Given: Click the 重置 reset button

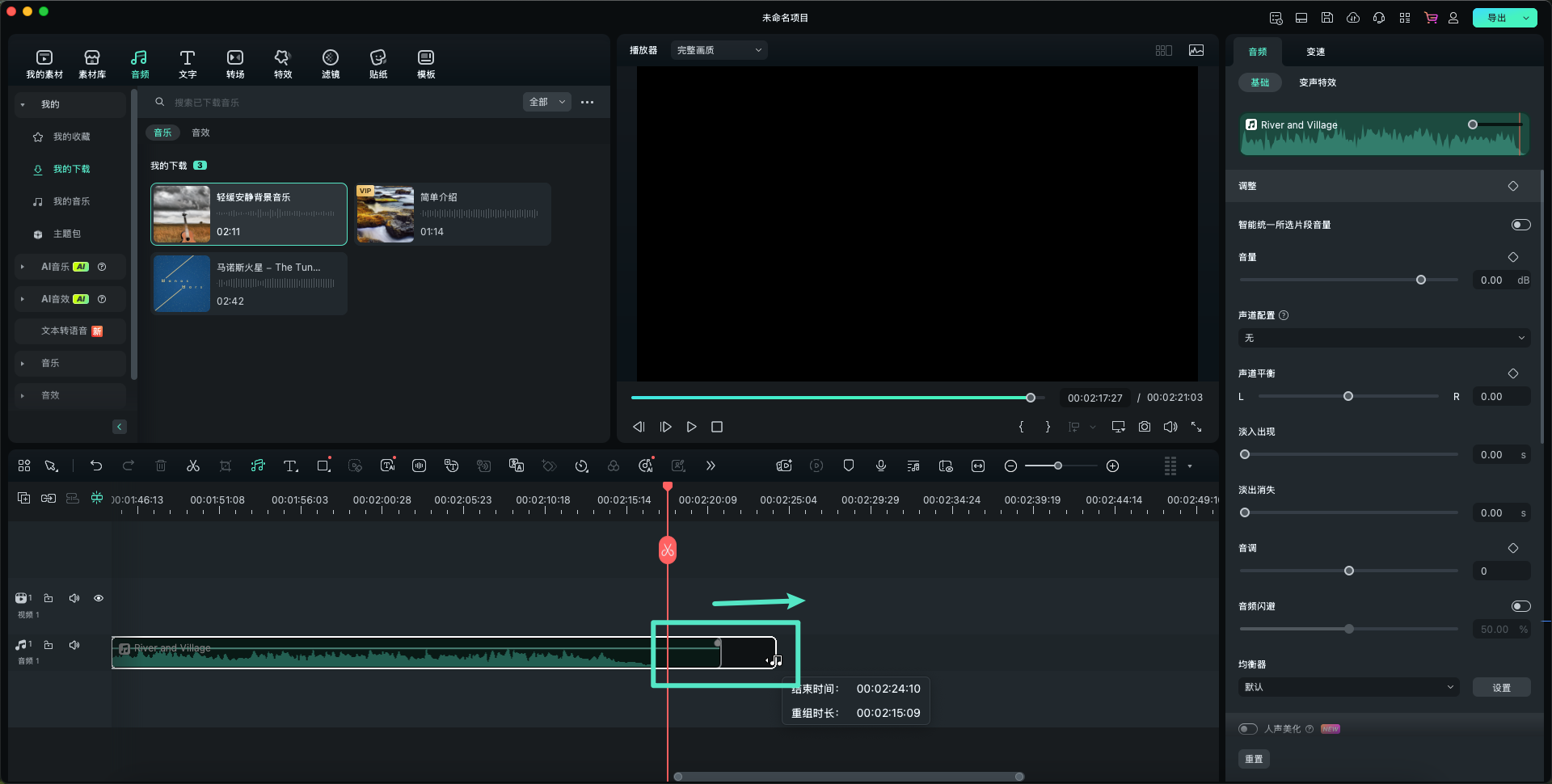Looking at the screenshot, I should click(1253, 759).
